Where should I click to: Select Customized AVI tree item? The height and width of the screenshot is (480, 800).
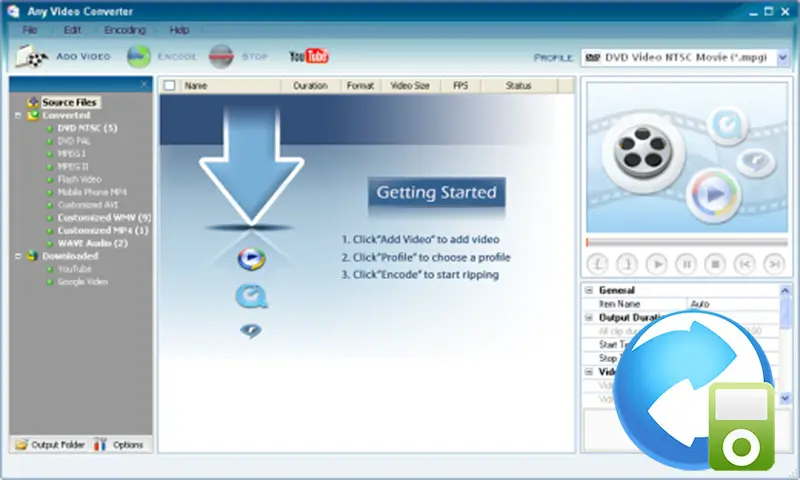88,205
